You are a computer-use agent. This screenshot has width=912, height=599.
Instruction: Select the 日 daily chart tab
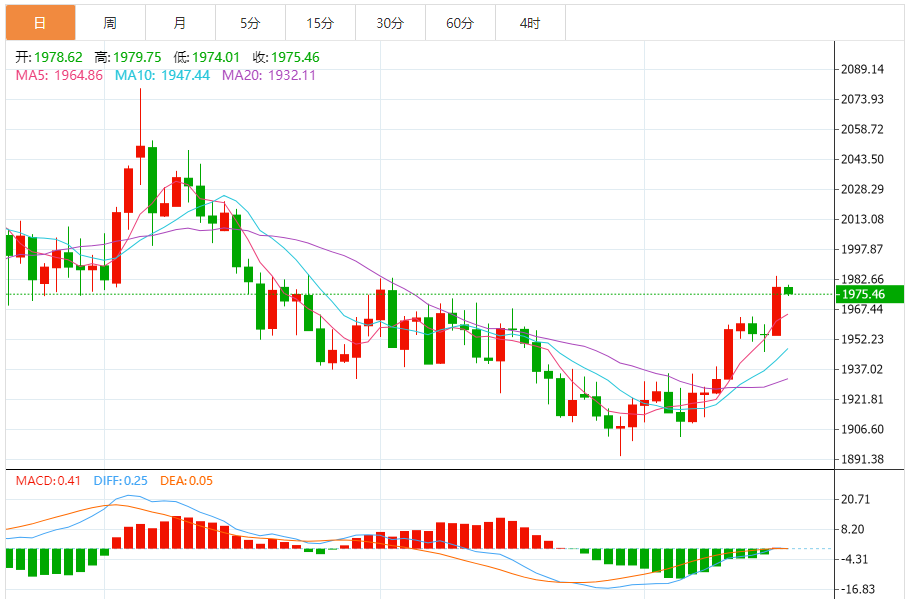[x=41, y=23]
